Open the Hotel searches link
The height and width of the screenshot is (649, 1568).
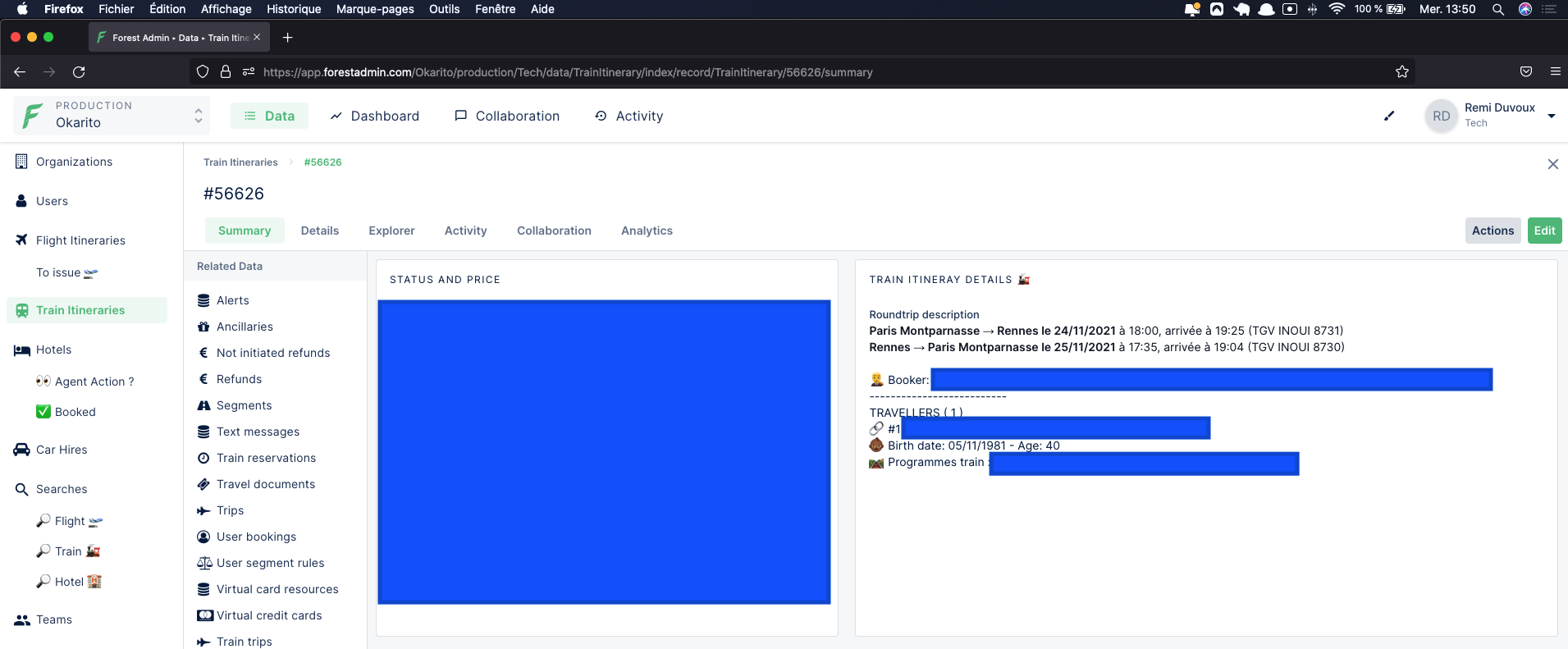pos(69,582)
